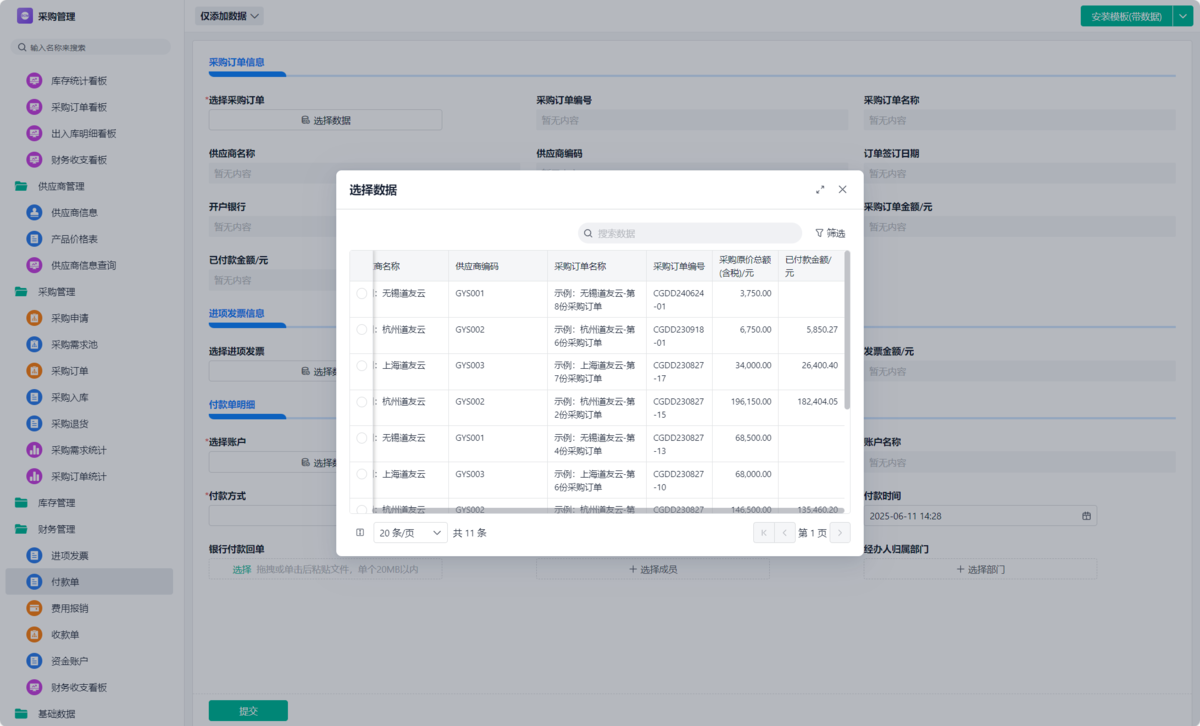Select radio for order CGDD230918-01
This screenshot has height=726, width=1200.
pos(361,330)
